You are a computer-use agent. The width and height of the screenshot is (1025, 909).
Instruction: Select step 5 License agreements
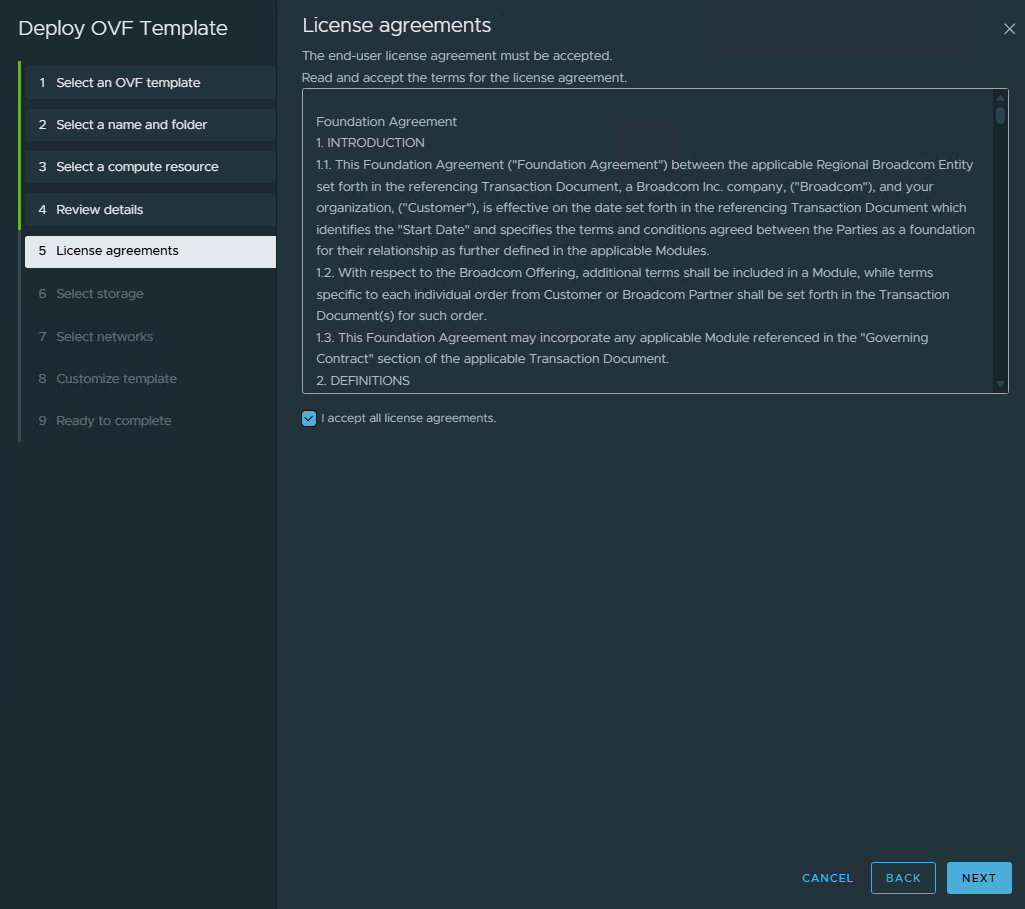[117, 251]
